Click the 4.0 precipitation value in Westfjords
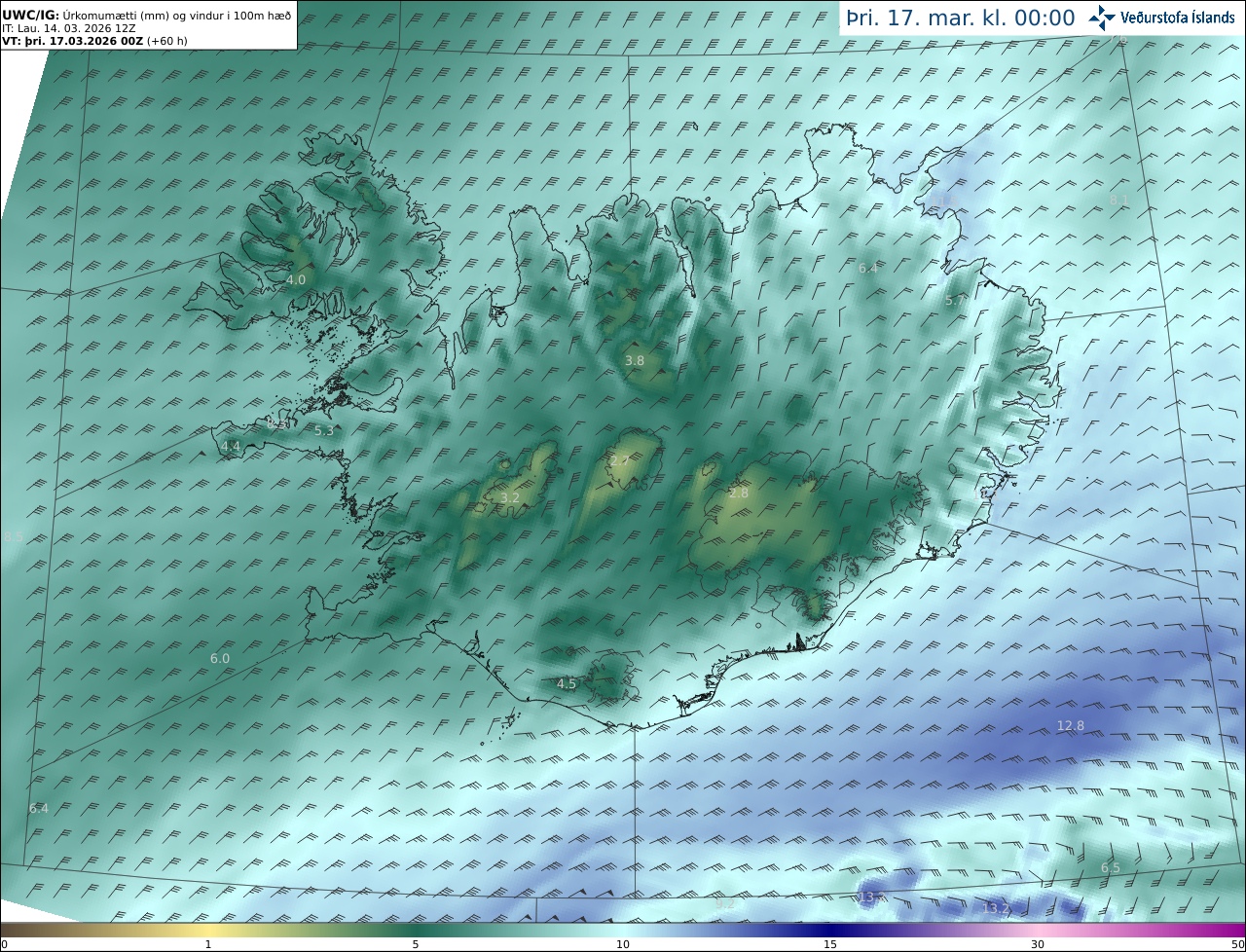The width and height of the screenshot is (1246, 952). pyautogui.click(x=295, y=279)
